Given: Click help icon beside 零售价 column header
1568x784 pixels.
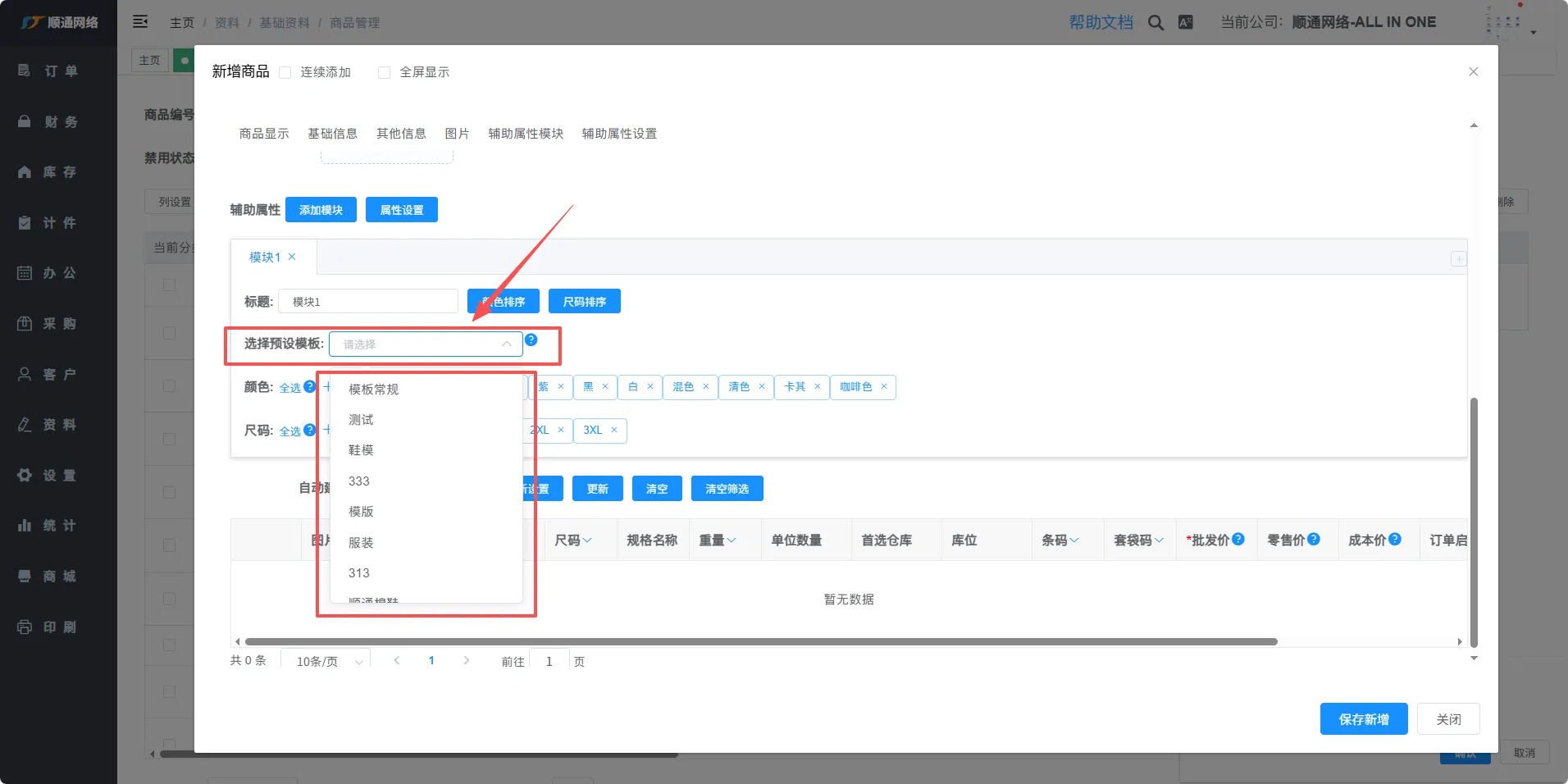Looking at the screenshot, I should pos(1314,539).
